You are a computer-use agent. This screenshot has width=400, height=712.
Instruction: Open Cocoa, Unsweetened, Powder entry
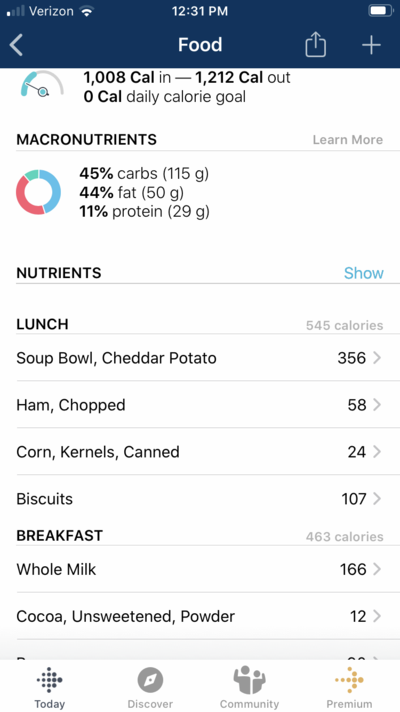click(x=200, y=616)
